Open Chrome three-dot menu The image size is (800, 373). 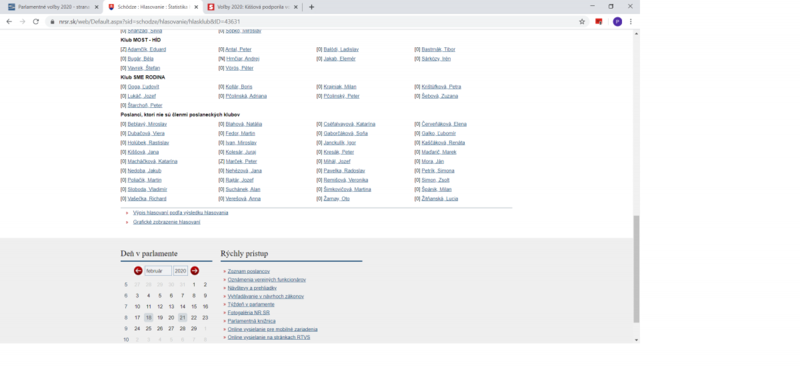pos(631,21)
